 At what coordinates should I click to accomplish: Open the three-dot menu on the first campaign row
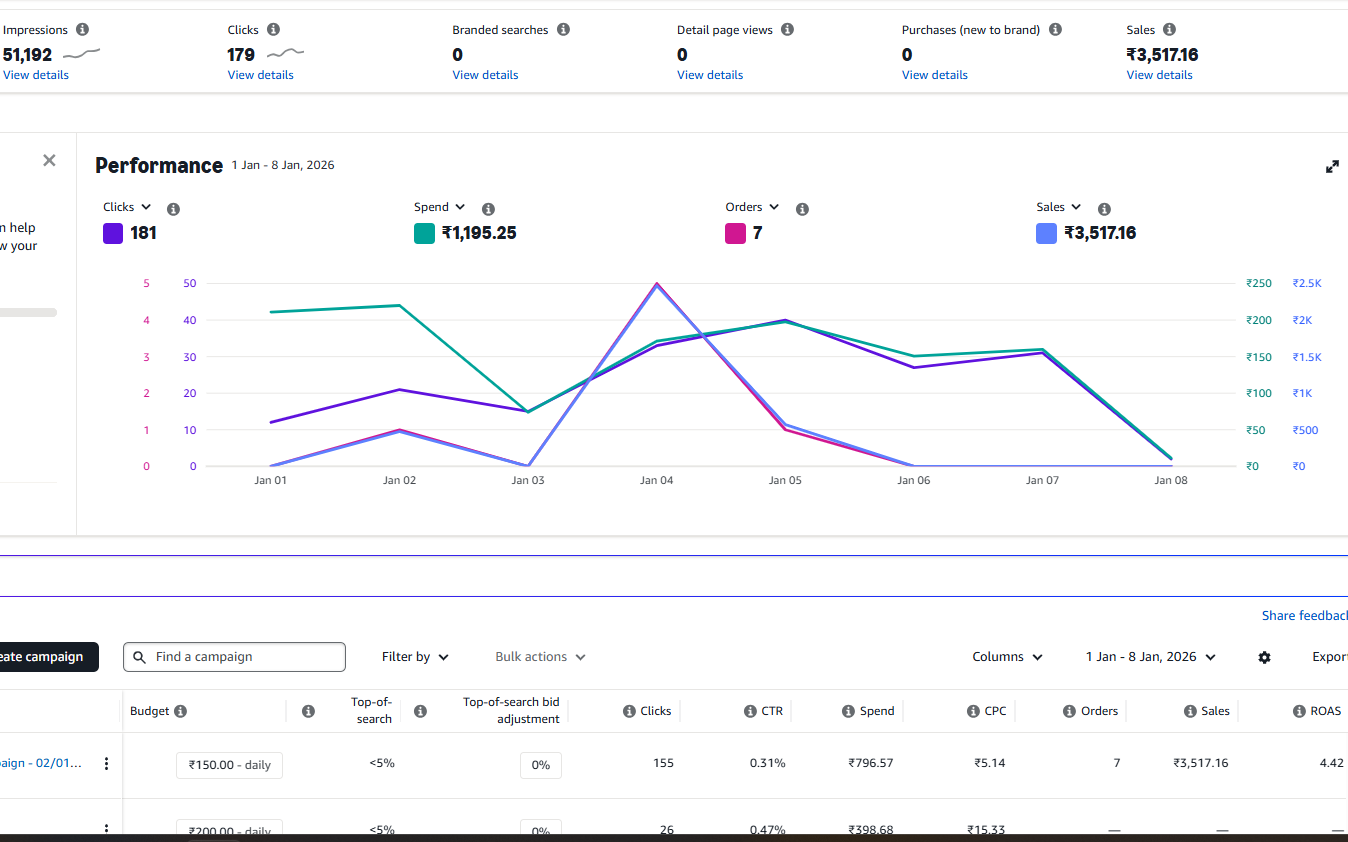[107, 763]
